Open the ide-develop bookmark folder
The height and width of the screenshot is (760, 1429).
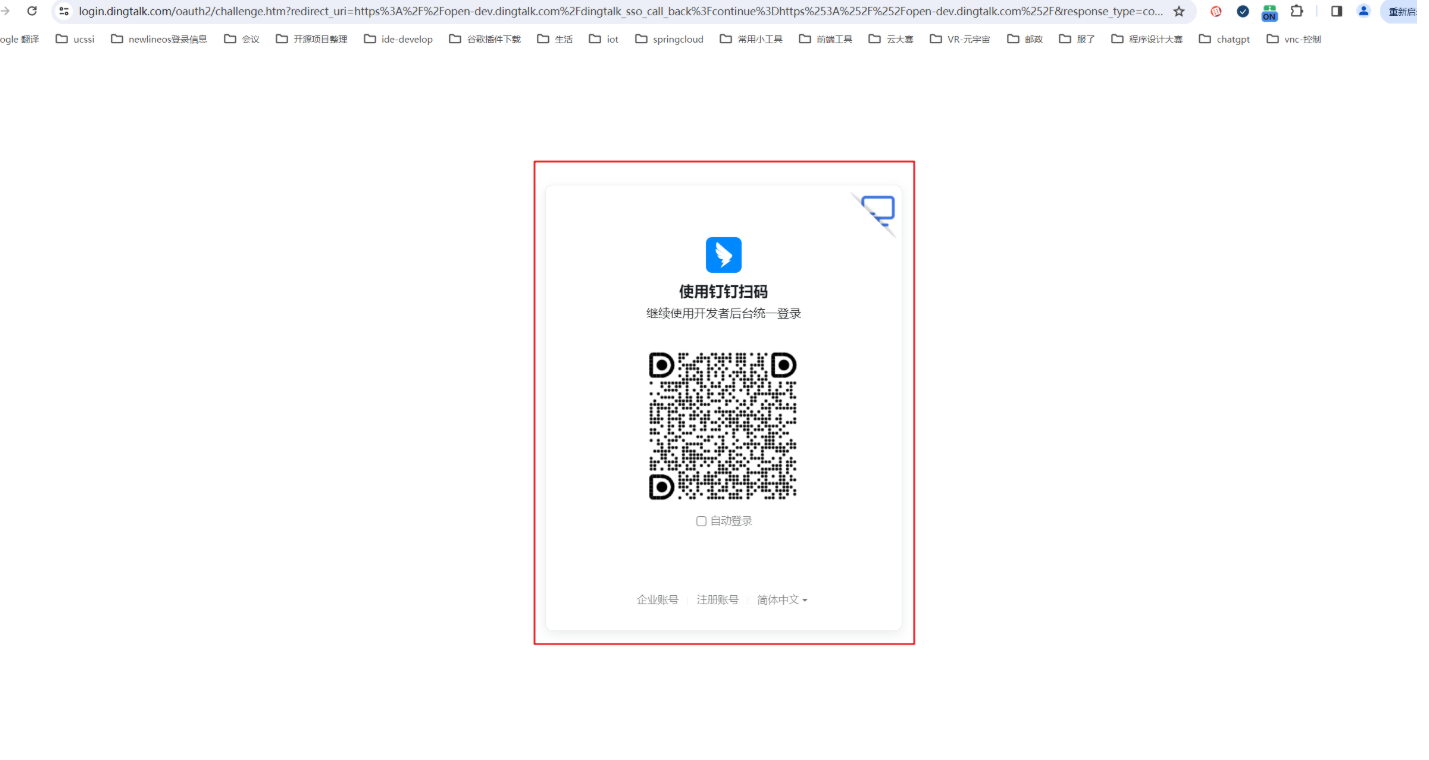(398, 39)
